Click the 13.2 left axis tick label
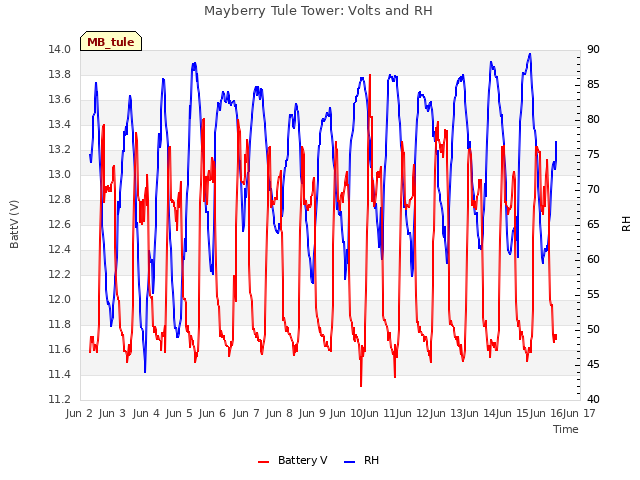This screenshot has height=480, width=640. [x=60, y=149]
